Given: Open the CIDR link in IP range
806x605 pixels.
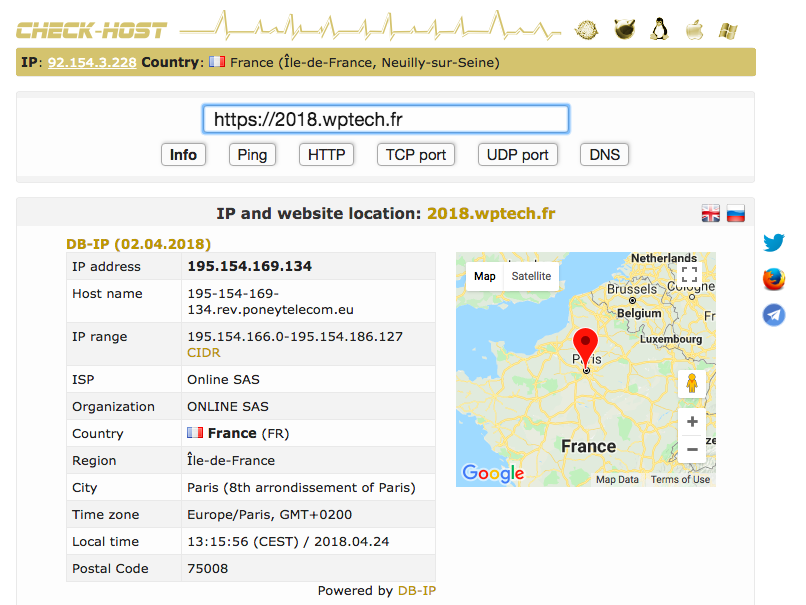Looking at the screenshot, I should [x=204, y=353].
